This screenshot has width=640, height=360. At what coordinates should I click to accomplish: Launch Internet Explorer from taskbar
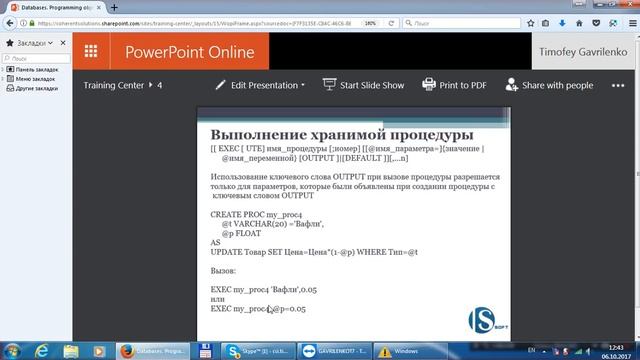[42, 351]
